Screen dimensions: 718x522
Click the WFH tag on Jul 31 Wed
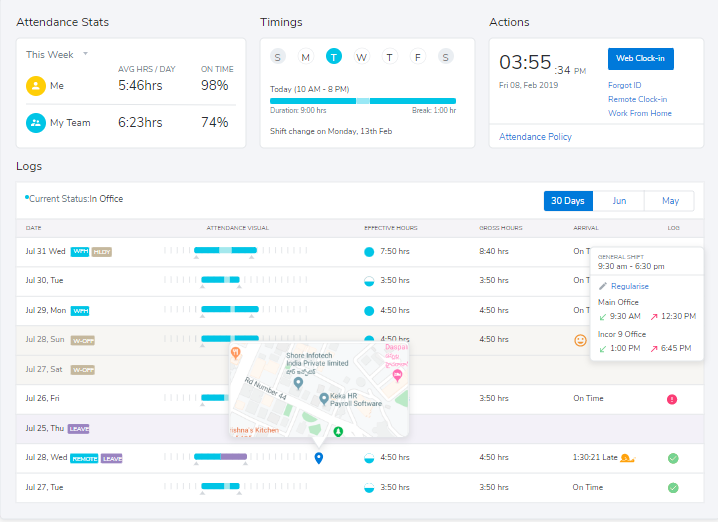(80, 252)
